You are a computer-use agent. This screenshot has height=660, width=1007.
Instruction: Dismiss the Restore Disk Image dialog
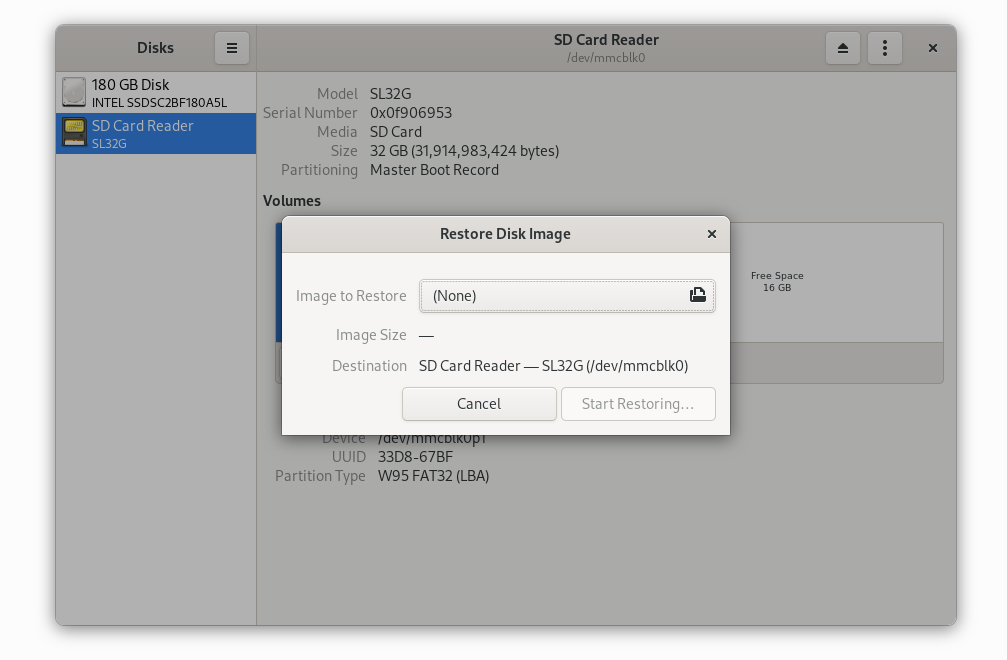tap(712, 234)
